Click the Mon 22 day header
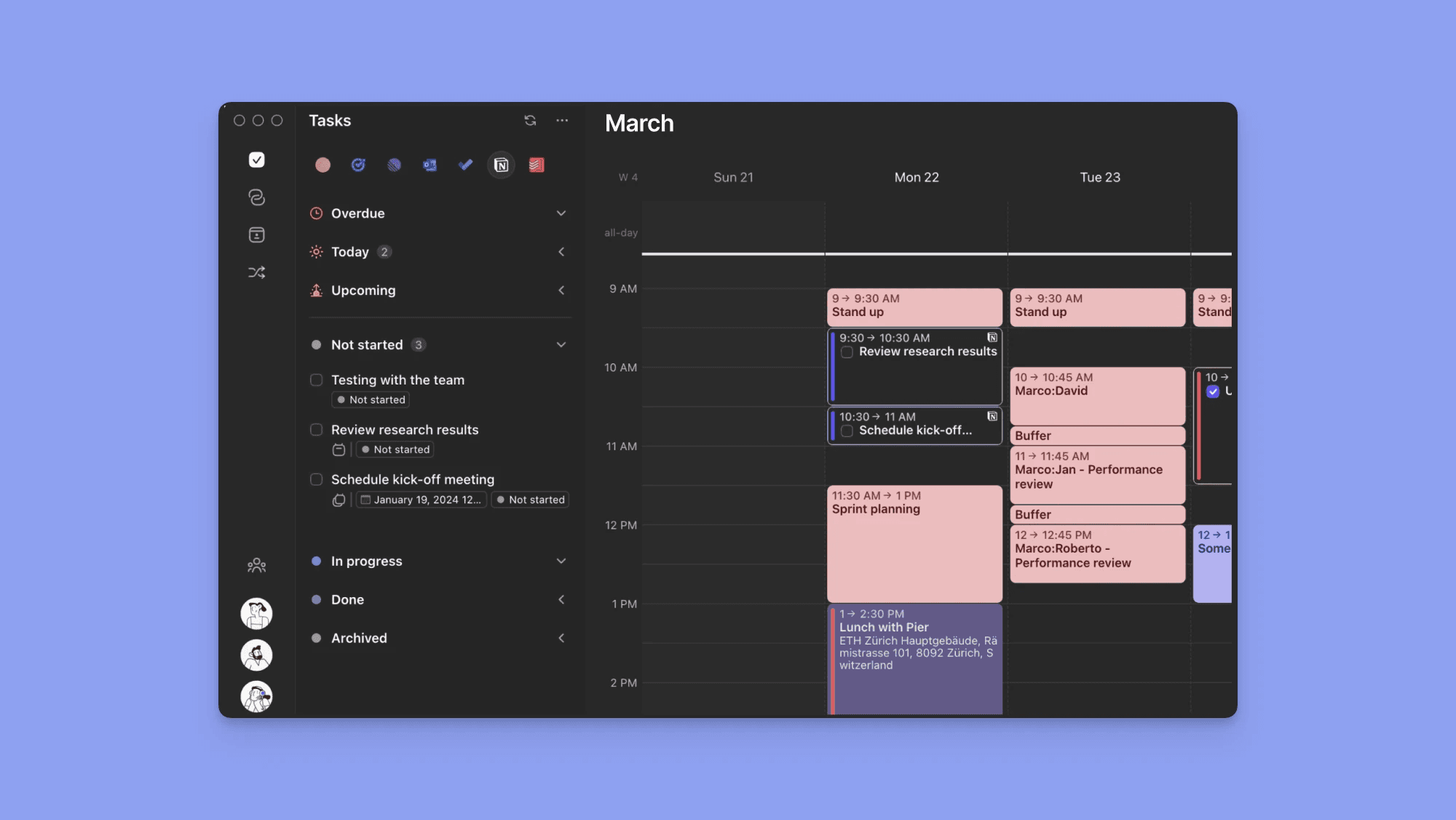Screen dimensions: 1456x820 point(917,178)
